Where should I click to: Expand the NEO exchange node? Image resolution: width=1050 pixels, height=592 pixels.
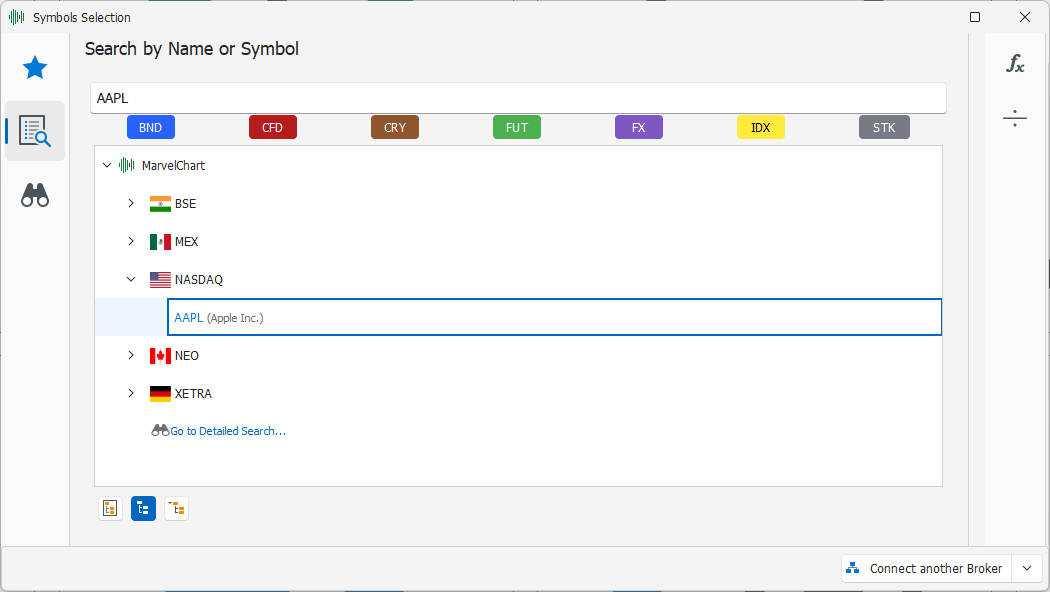tap(131, 355)
